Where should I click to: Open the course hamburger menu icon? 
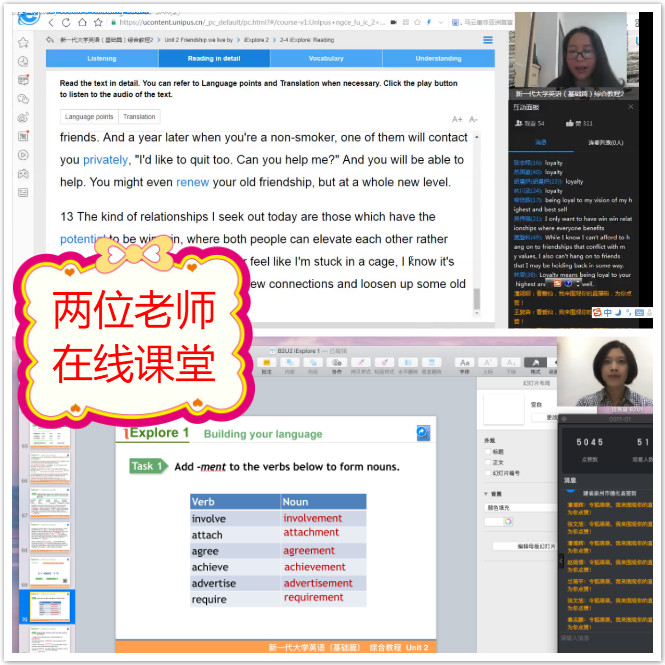click(488, 40)
